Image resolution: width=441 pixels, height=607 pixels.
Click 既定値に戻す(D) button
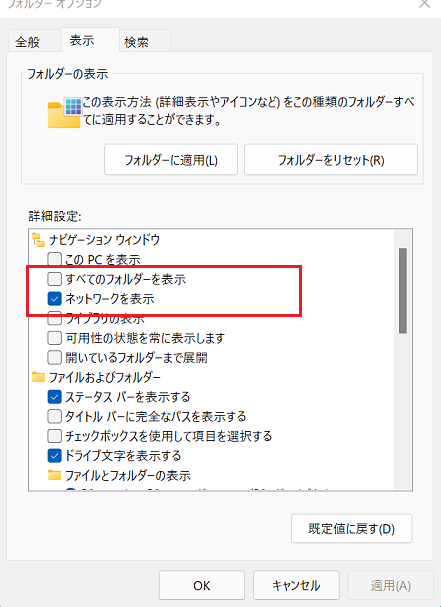tap(352, 528)
